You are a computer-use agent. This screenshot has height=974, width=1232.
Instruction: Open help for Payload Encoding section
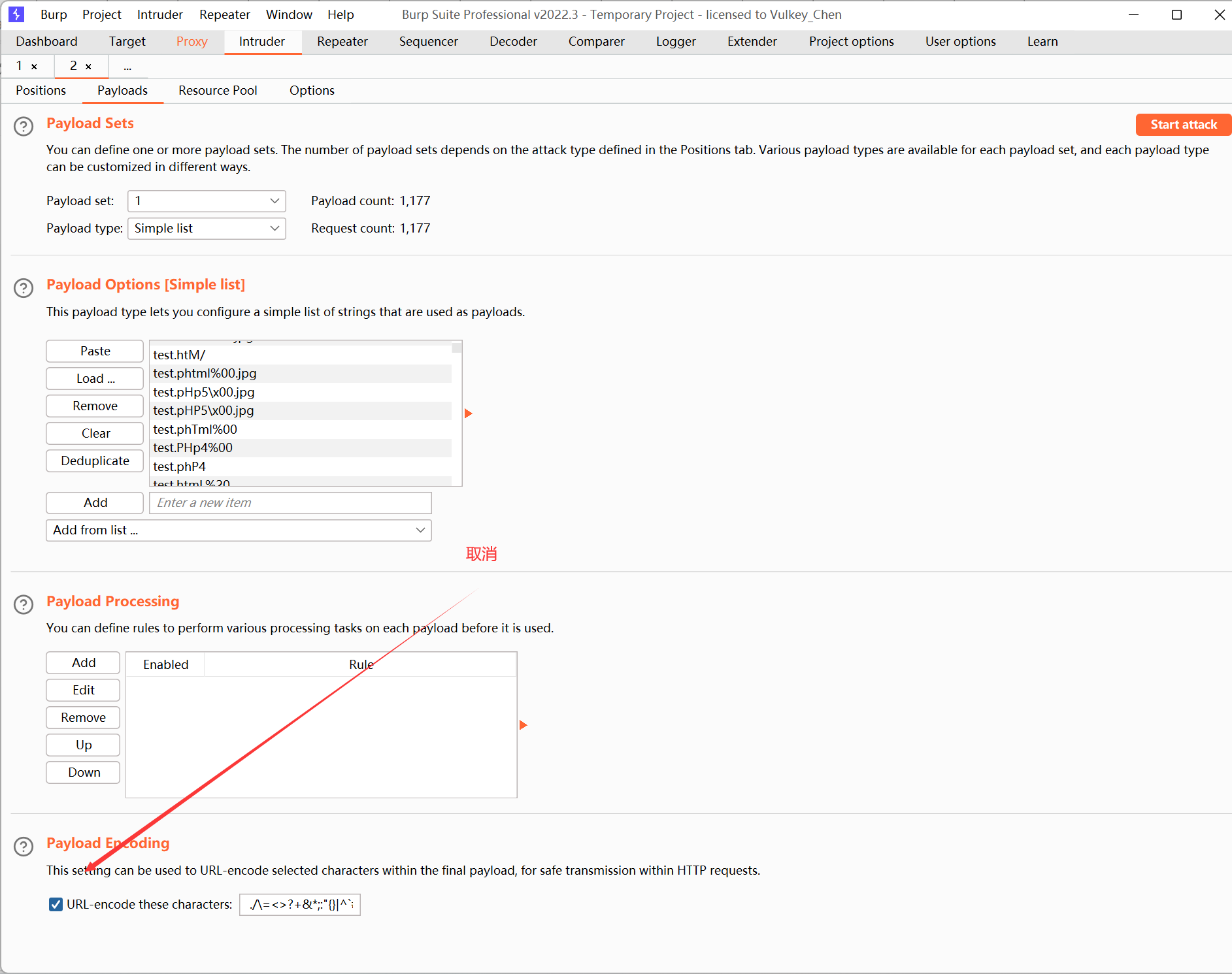pos(24,846)
